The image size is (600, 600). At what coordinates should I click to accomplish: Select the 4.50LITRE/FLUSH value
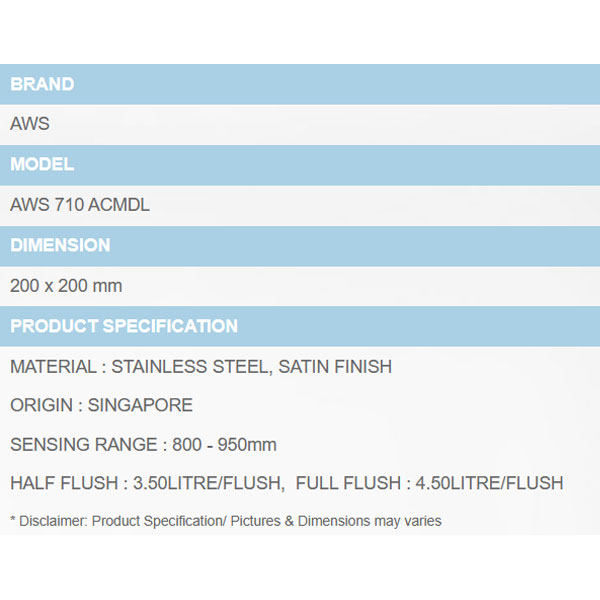[x=488, y=484]
